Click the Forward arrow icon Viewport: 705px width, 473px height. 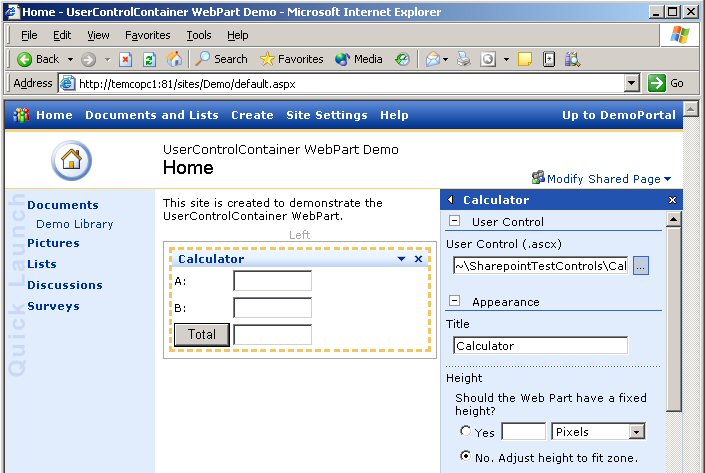pos(89,59)
